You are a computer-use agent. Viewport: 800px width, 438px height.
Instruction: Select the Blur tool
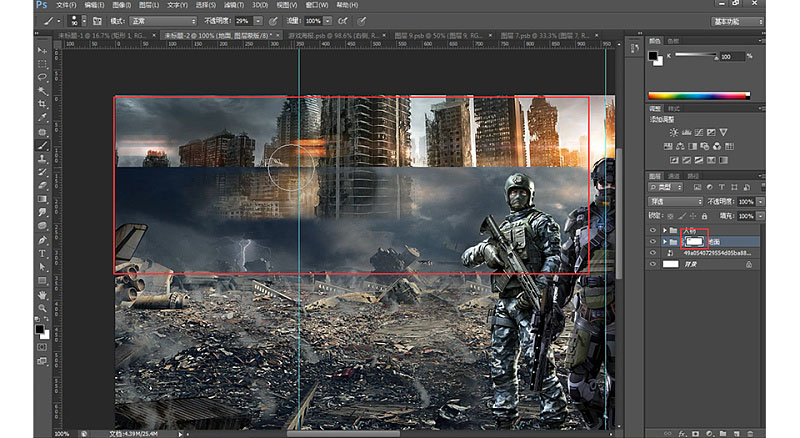point(42,212)
